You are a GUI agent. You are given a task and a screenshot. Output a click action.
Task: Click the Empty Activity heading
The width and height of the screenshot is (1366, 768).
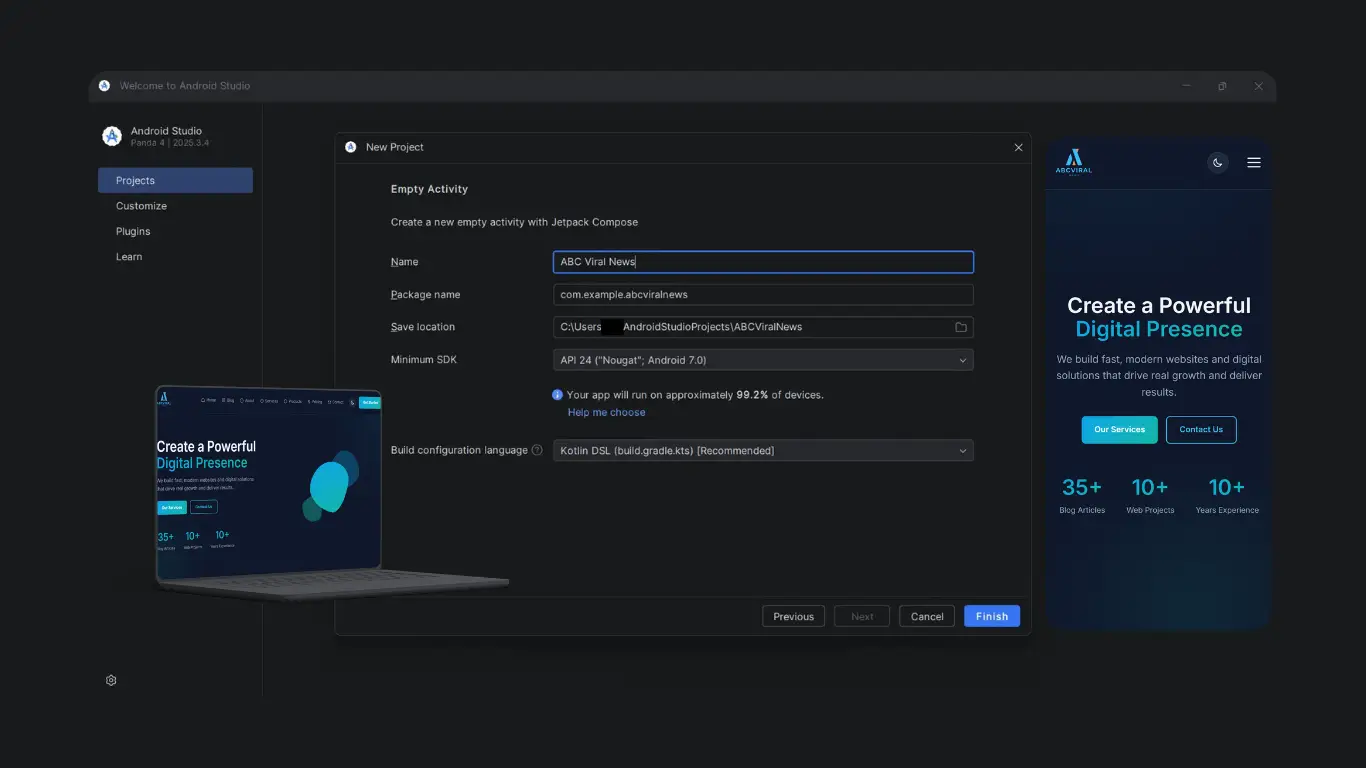click(429, 189)
